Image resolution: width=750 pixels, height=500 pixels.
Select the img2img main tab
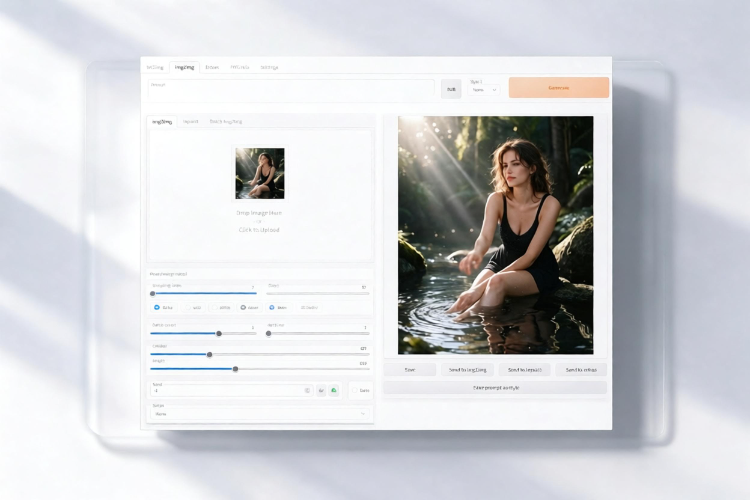click(x=184, y=67)
